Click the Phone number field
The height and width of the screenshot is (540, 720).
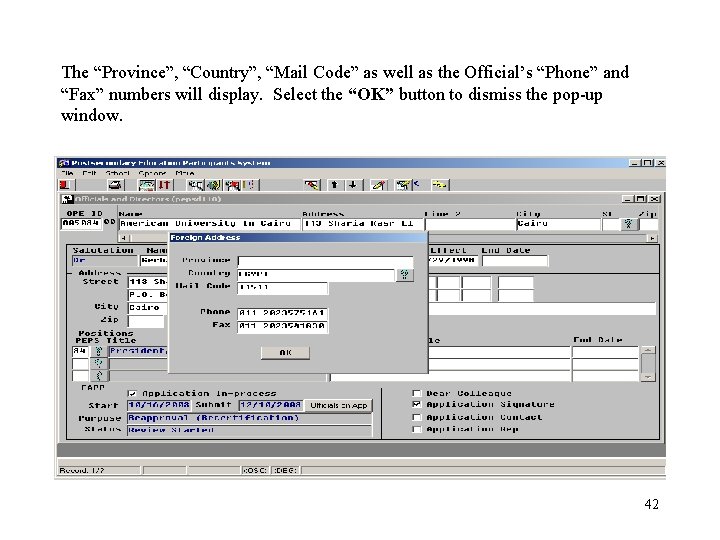click(x=282, y=313)
